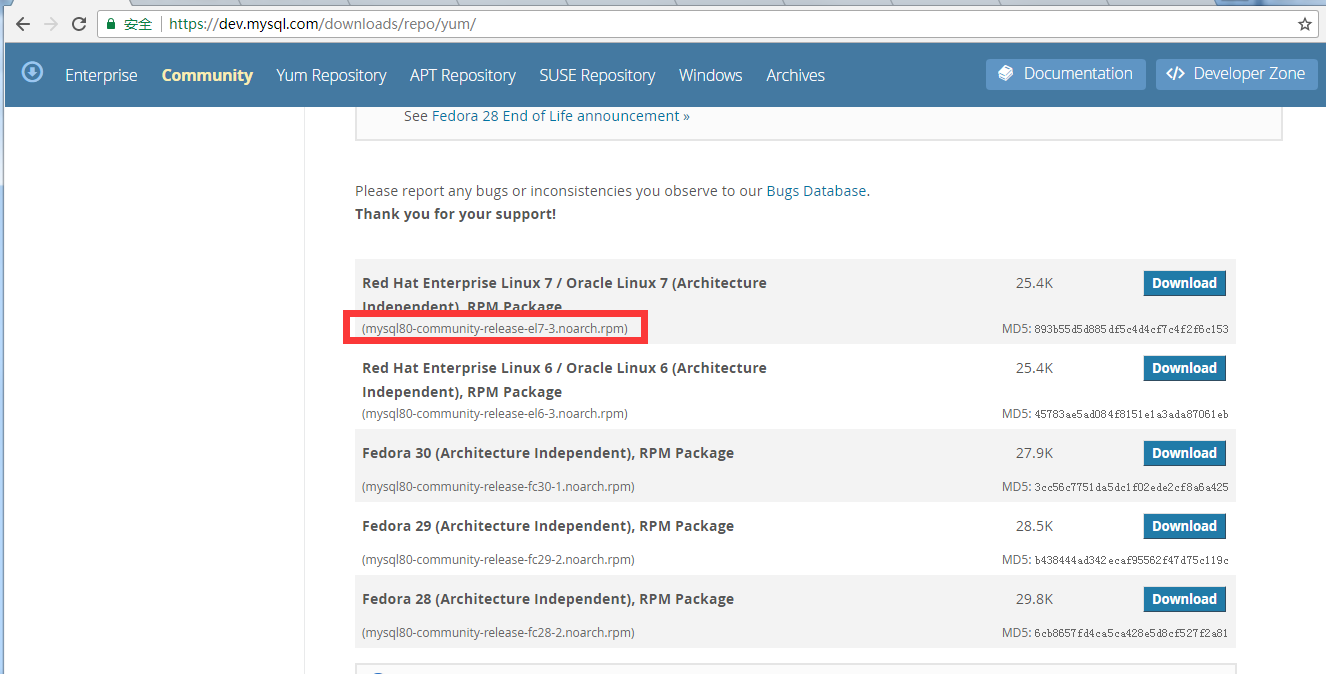1326x674 pixels.
Task: Go to the Yum Repository tab
Action: [x=331, y=75]
